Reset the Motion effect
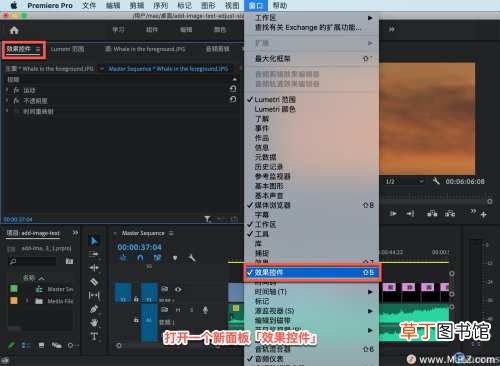The height and width of the screenshot is (366, 500). tap(233, 89)
